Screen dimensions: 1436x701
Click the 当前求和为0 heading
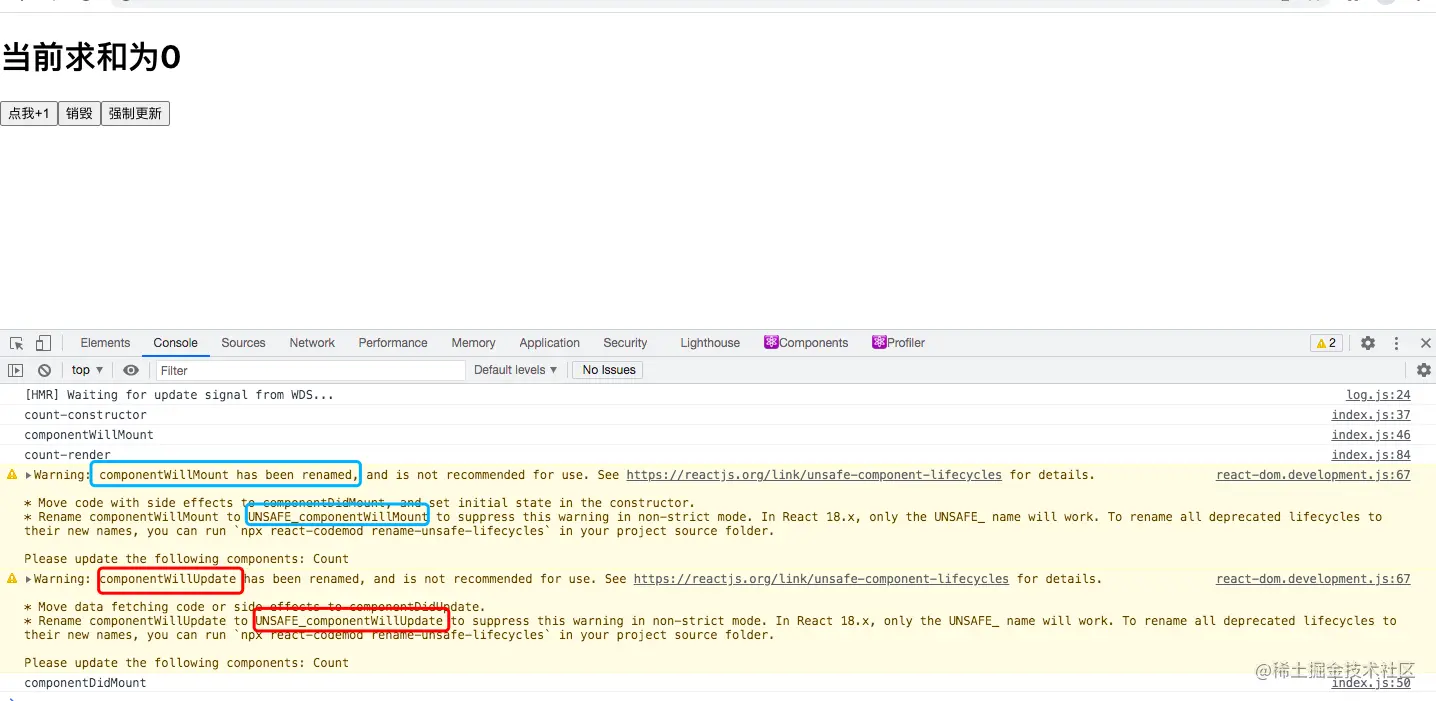(x=91, y=58)
